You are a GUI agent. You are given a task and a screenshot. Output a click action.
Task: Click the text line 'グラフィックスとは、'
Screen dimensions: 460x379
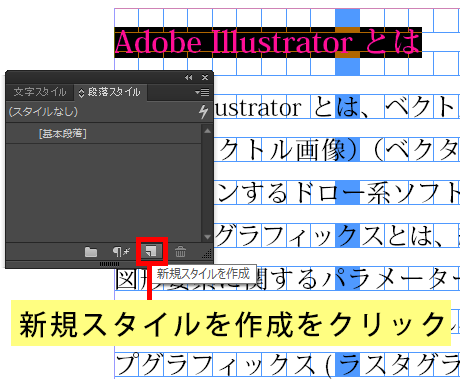(329, 235)
